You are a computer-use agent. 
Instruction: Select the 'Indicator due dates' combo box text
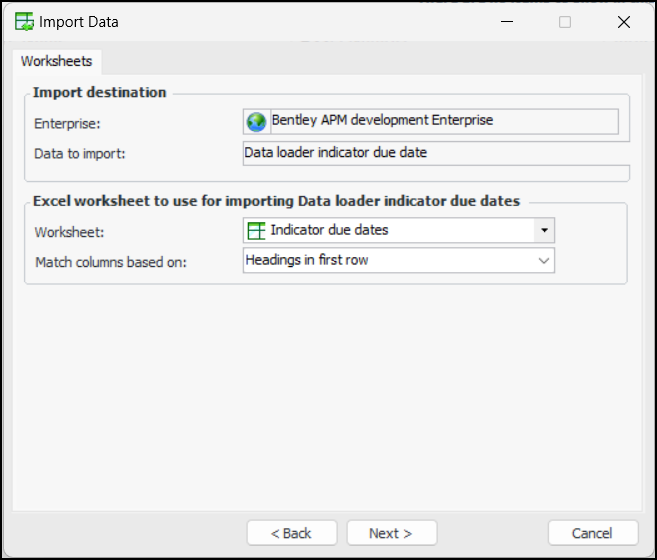tap(330, 230)
